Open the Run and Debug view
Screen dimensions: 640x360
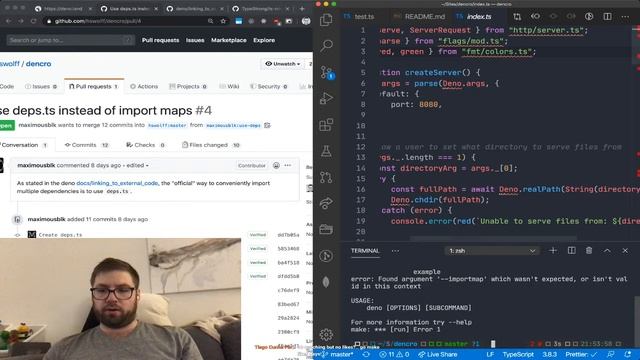pyautogui.click(x=326, y=98)
